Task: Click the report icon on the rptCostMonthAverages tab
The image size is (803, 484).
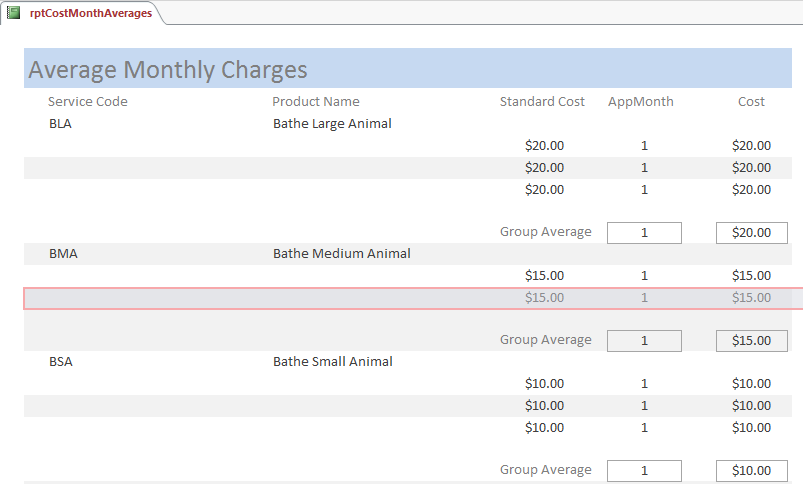Action: click(14, 13)
